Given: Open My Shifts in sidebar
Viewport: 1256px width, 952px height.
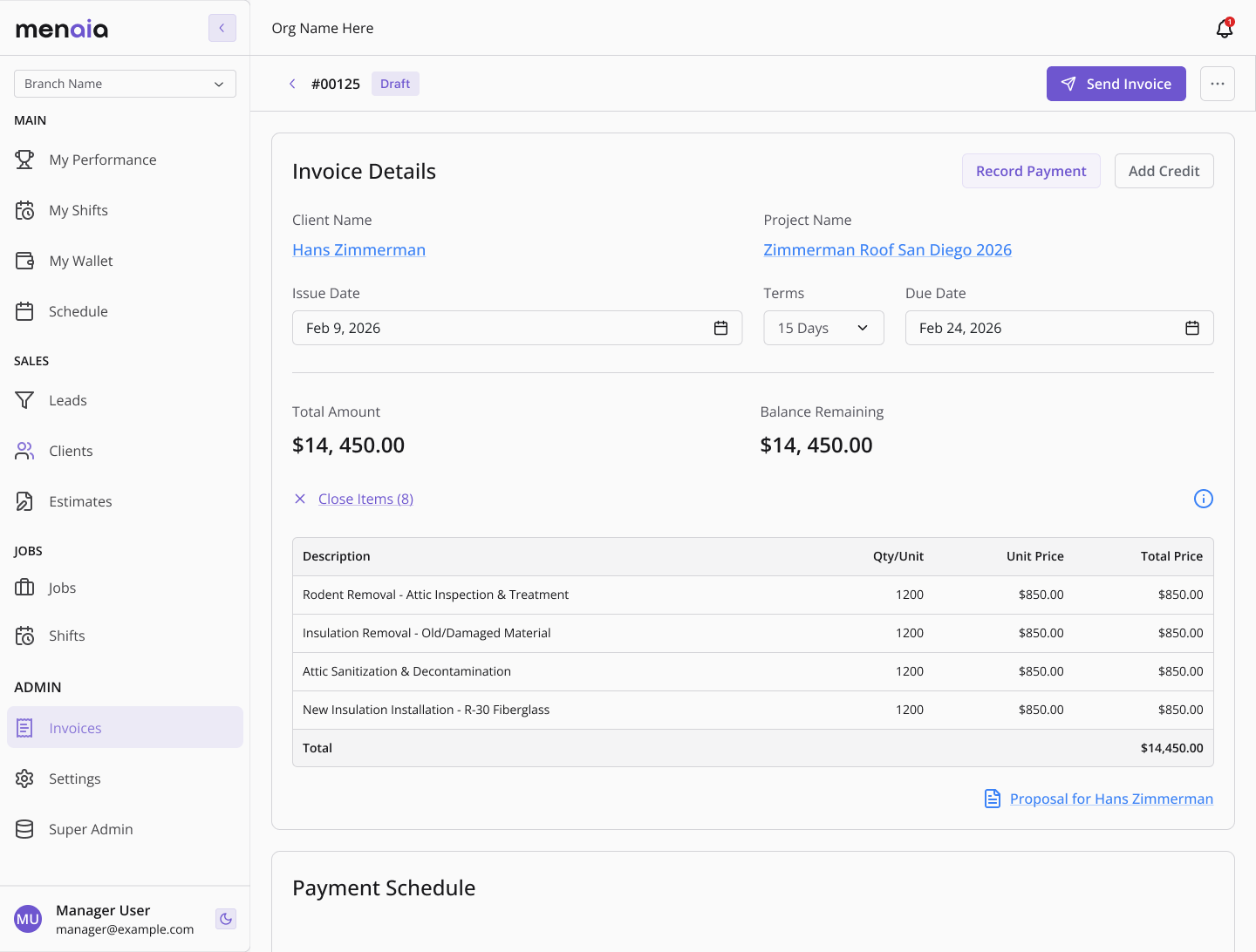Looking at the screenshot, I should pyautogui.click(x=78, y=210).
